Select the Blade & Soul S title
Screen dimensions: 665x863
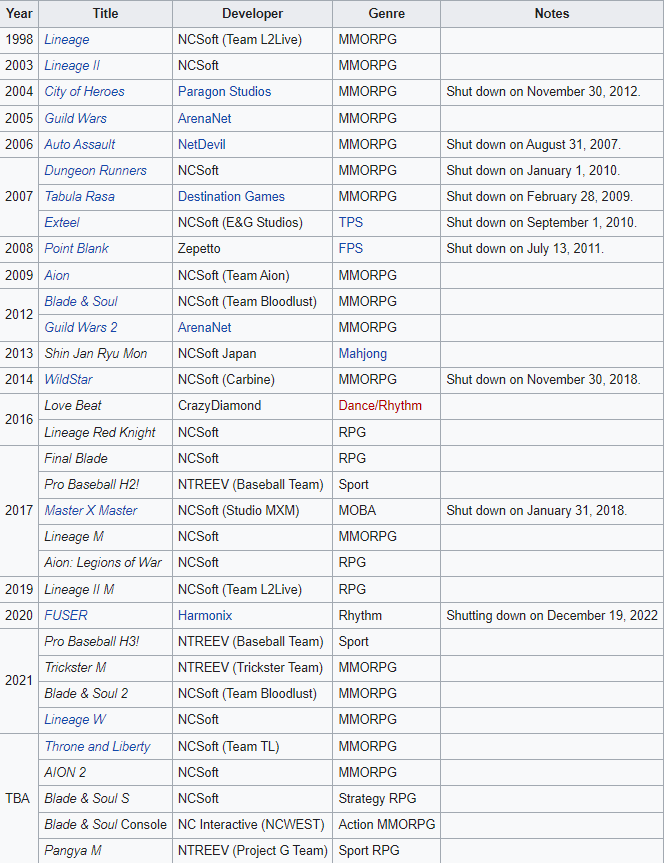87,798
